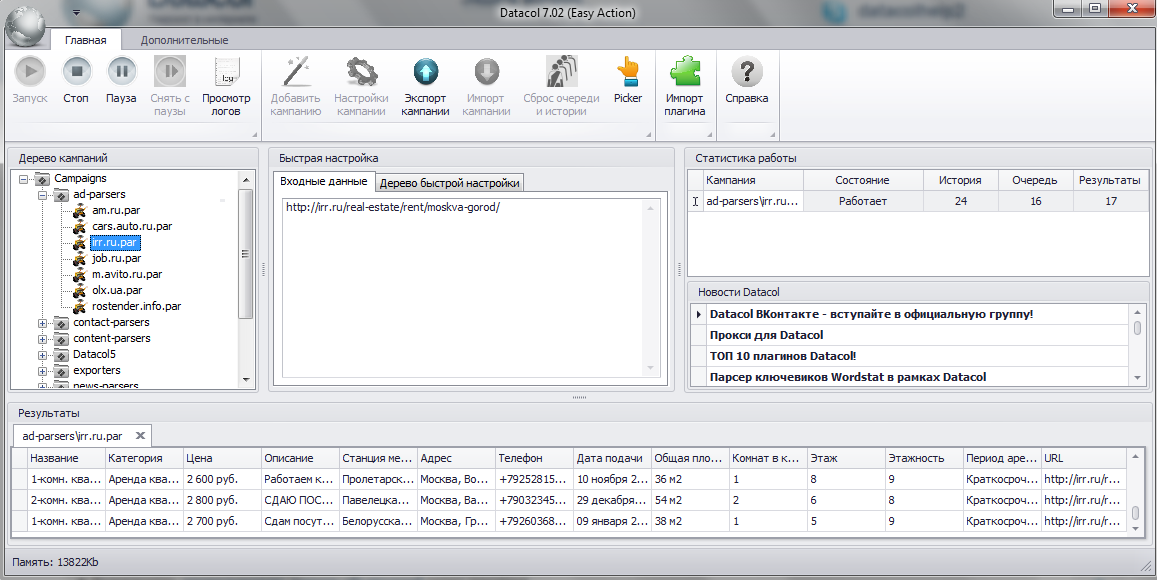1157x580 pixels.
Task: Select am.ru.par campaign in tree
Action: pos(116,210)
